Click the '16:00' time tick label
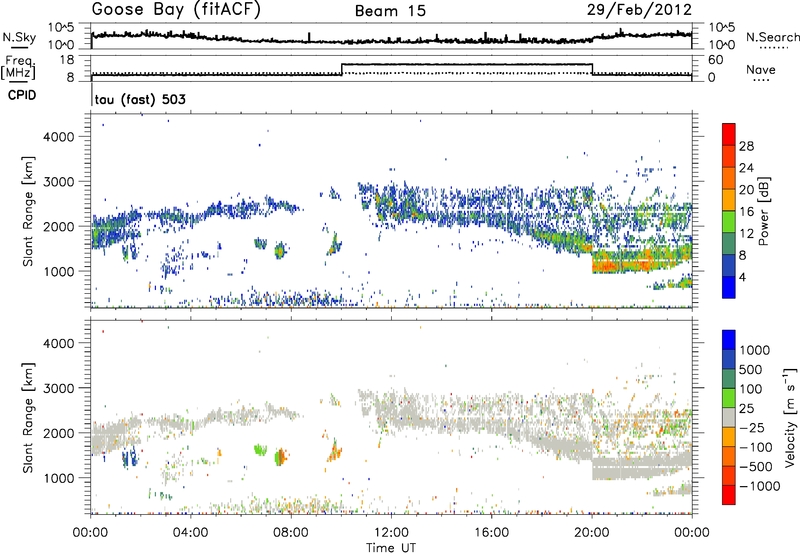The width and height of the screenshot is (800, 554). 491,533
